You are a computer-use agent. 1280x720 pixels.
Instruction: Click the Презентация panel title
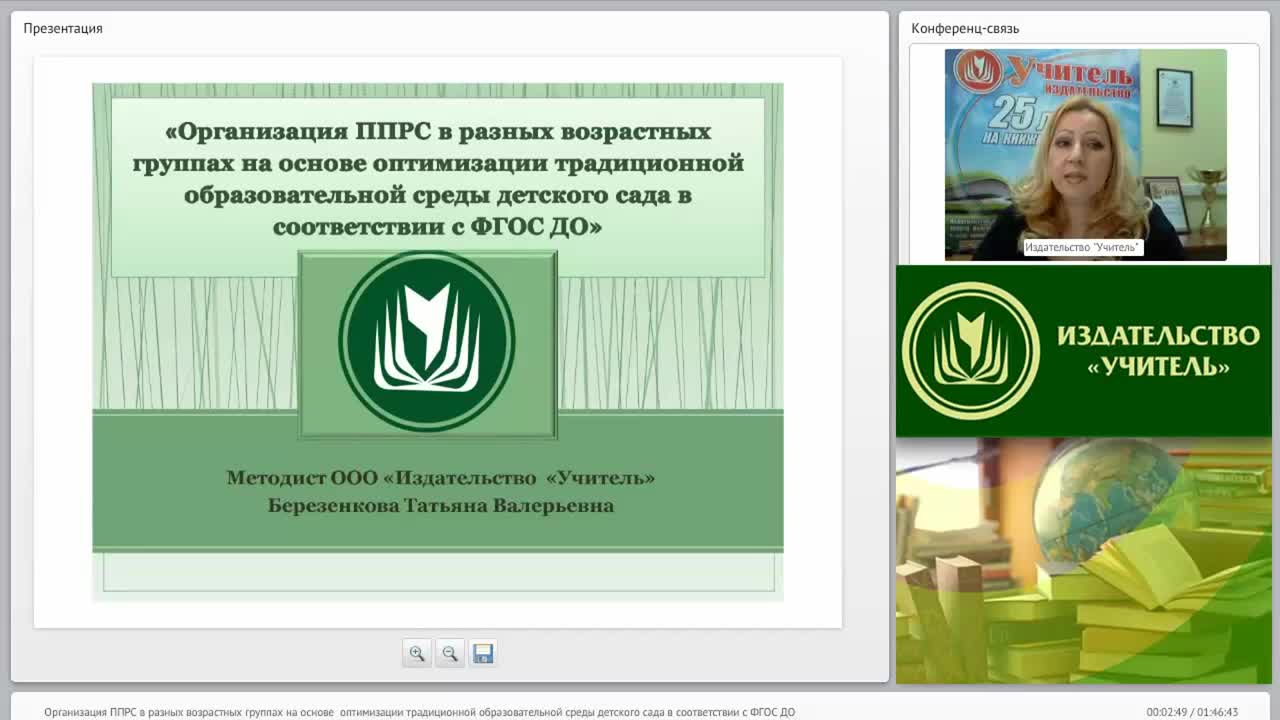63,28
